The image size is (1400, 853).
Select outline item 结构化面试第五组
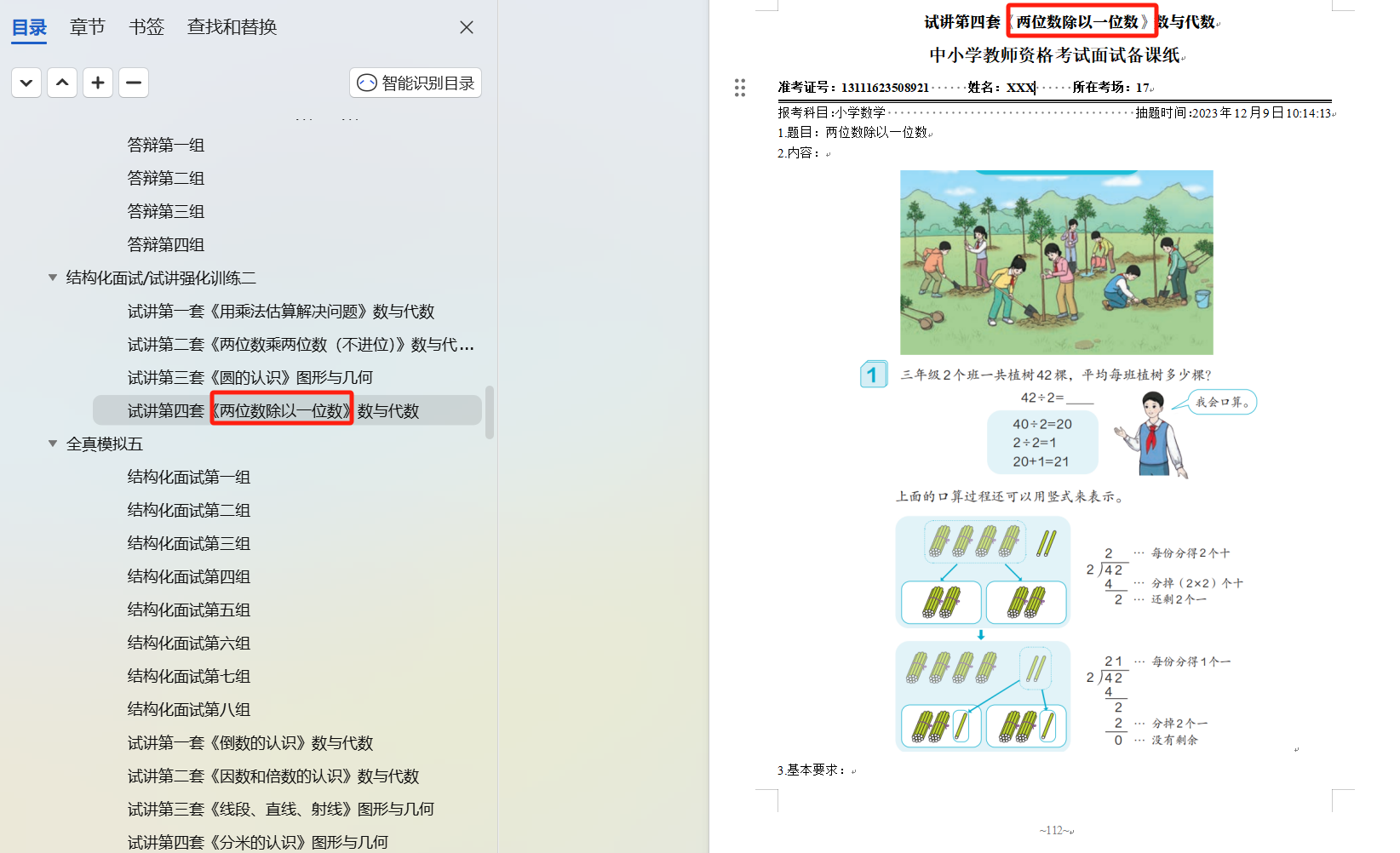[188, 610]
